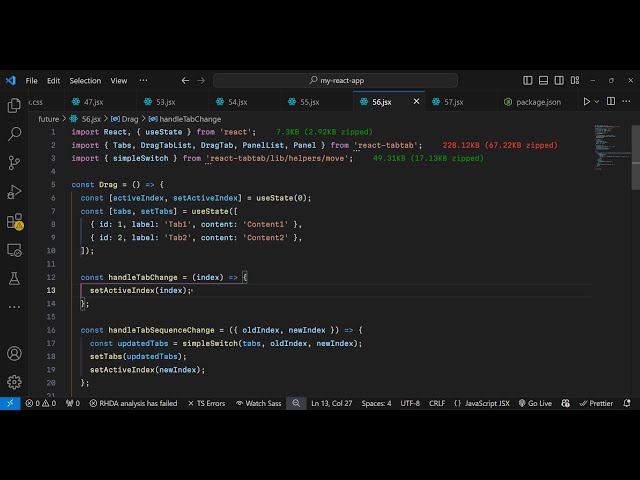The width and height of the screenshot is (640, 480).
Task: Click RHDA analysis has failed message
Action: tap(133, 403)
